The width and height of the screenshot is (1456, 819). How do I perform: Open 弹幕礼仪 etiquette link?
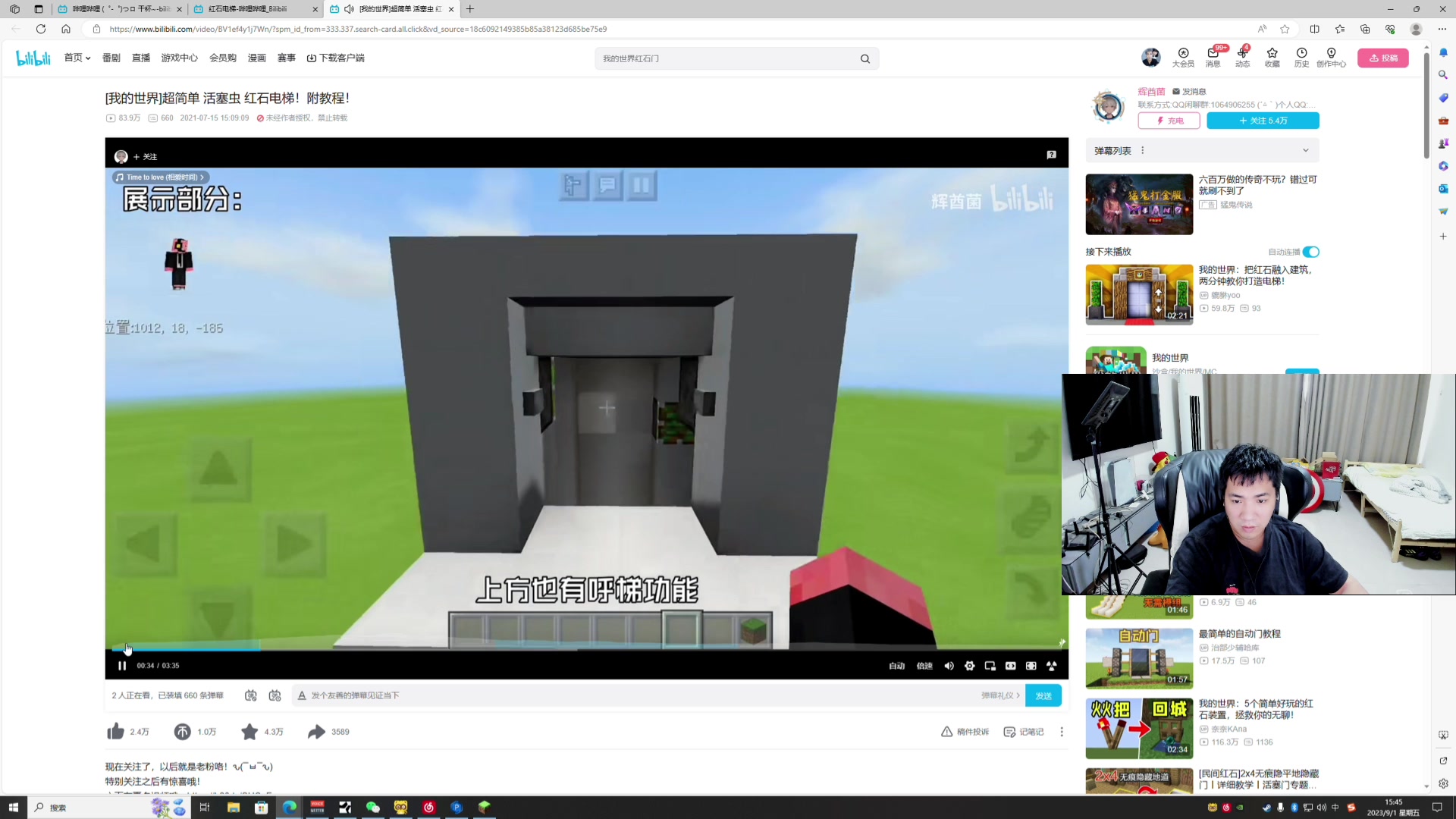click(x=1000, y=695)
